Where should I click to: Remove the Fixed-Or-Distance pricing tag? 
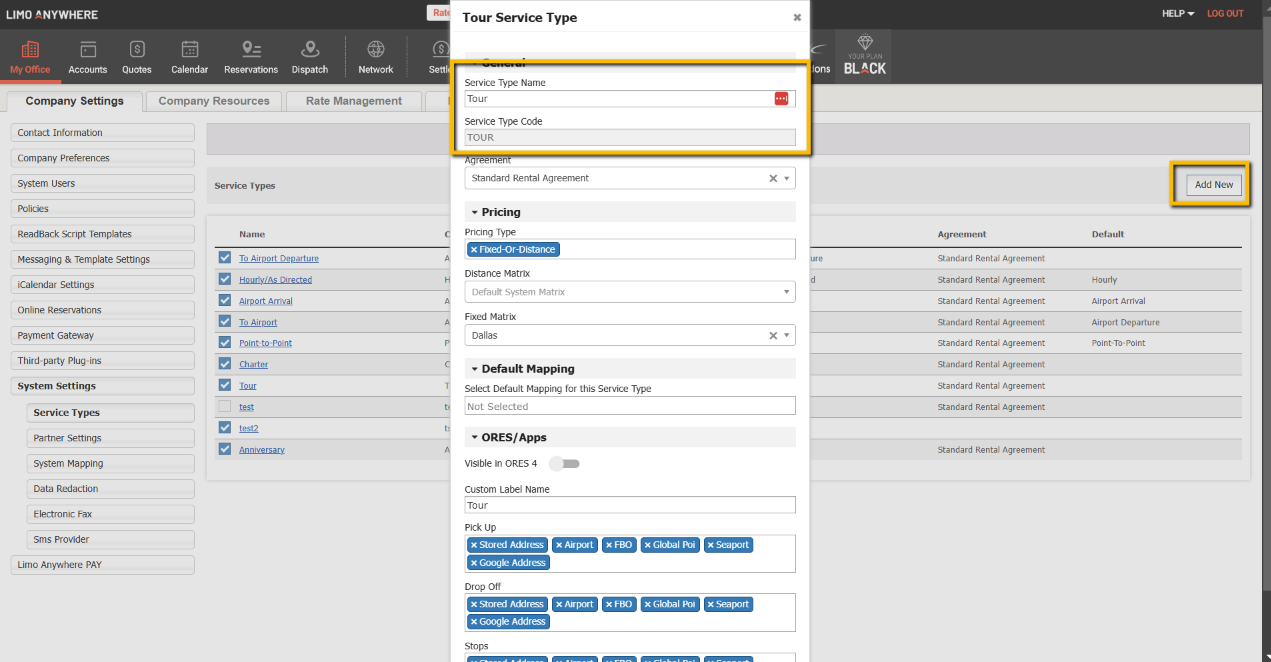pyautogui.click(x=474, y=249)
